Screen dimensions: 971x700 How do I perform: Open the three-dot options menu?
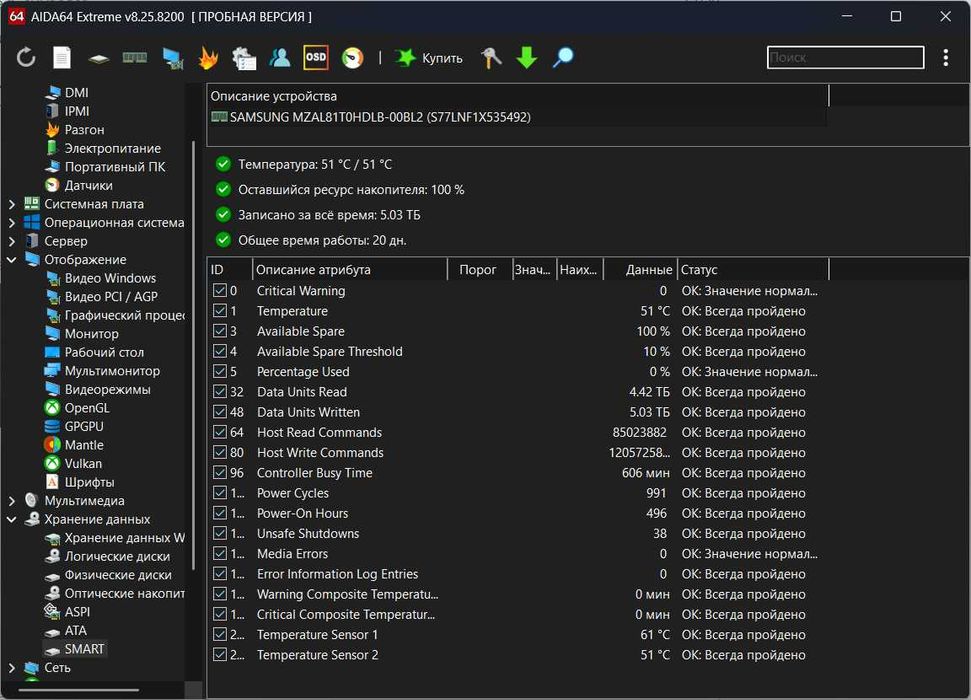coord(946,58)
